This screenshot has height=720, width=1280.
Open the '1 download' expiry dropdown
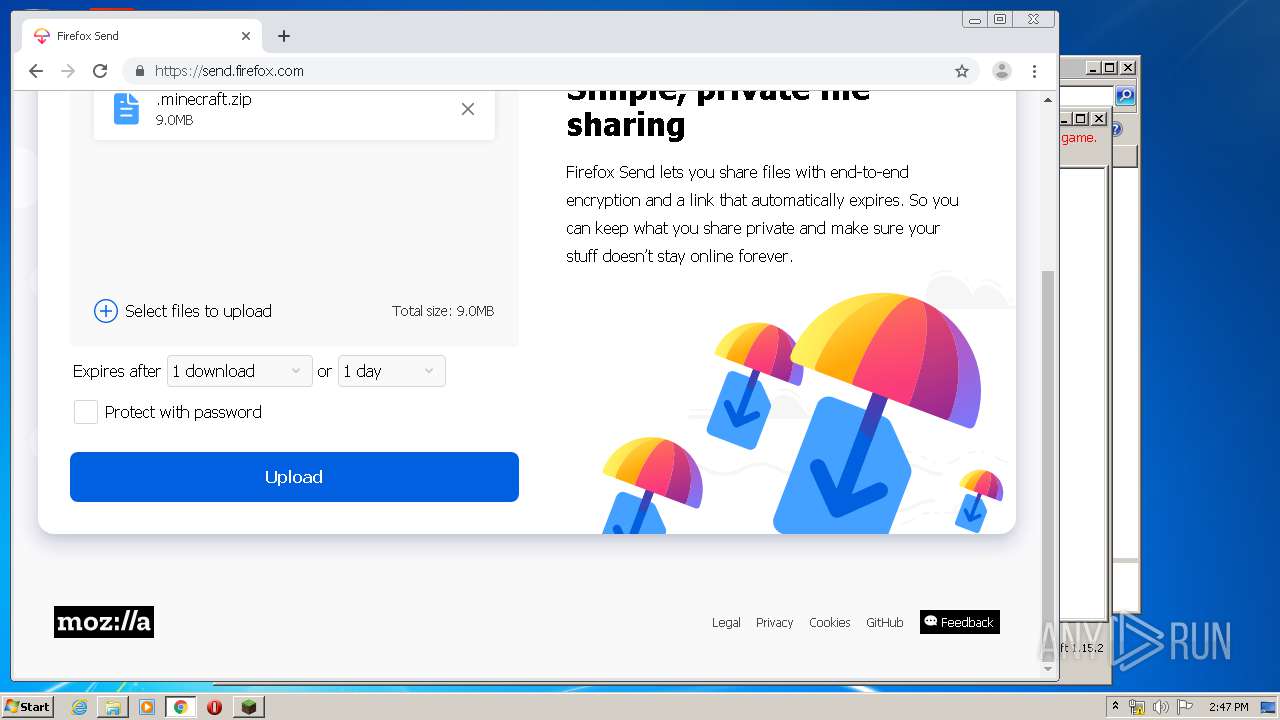tap(239, 371)
